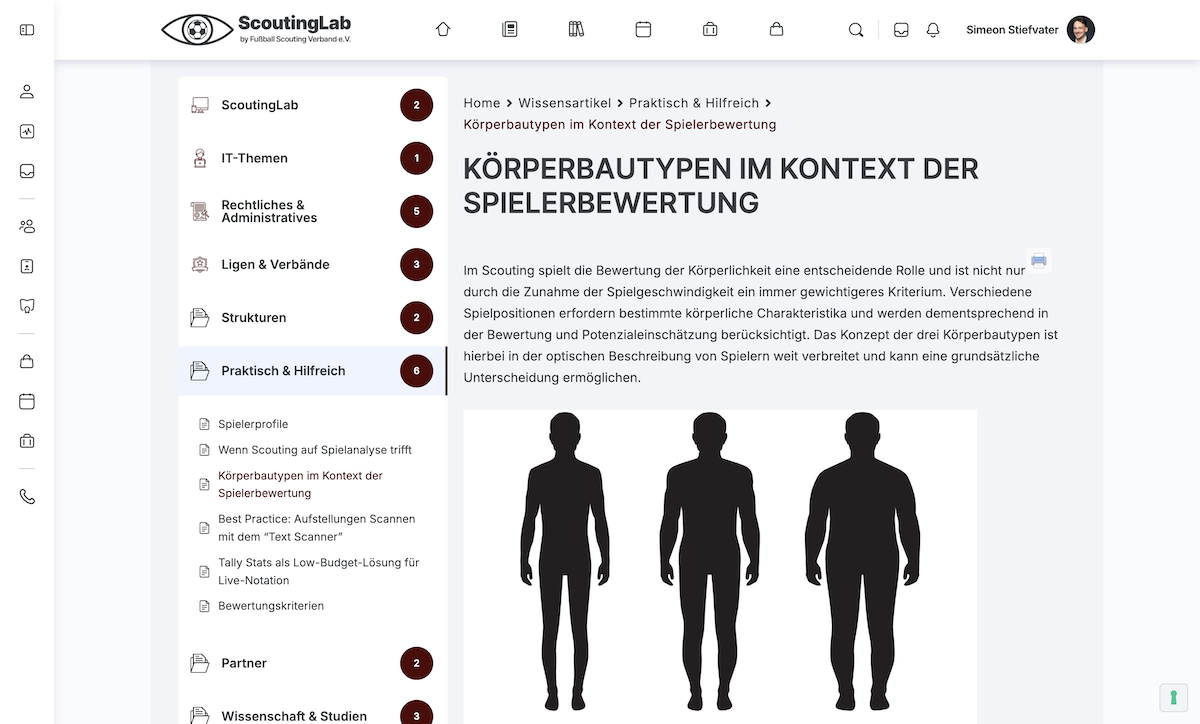
Task: Click the home icon in top navigation
Action: point(443,30)
